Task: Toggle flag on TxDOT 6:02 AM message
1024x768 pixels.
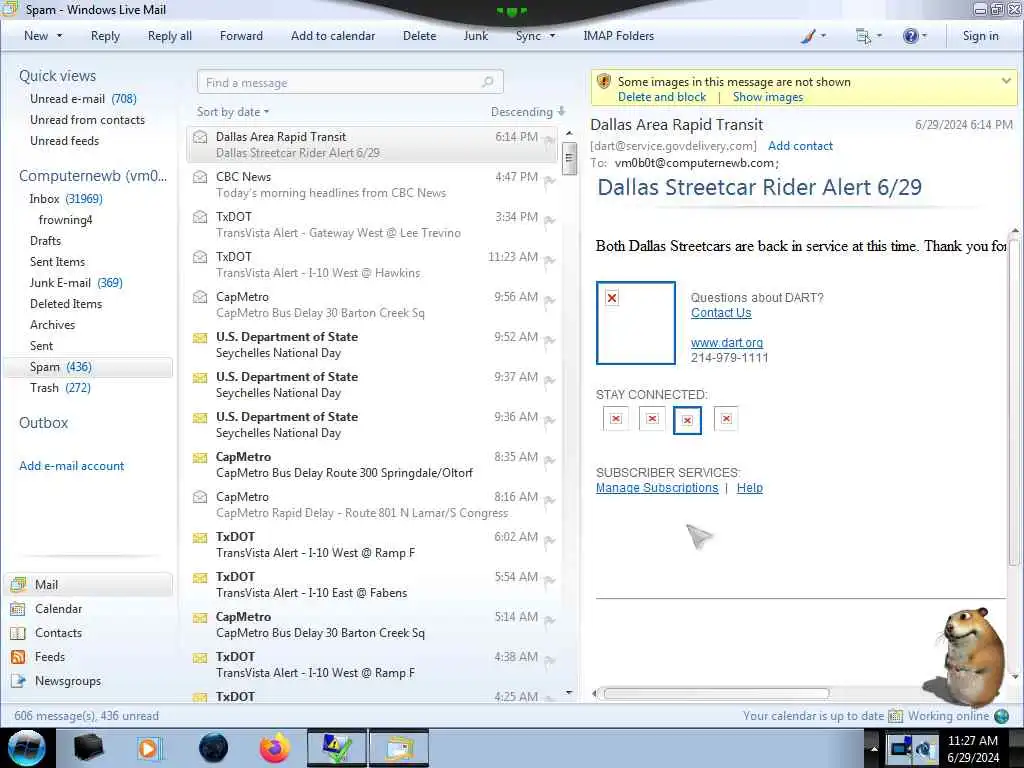Action: (x=549, y=541)
